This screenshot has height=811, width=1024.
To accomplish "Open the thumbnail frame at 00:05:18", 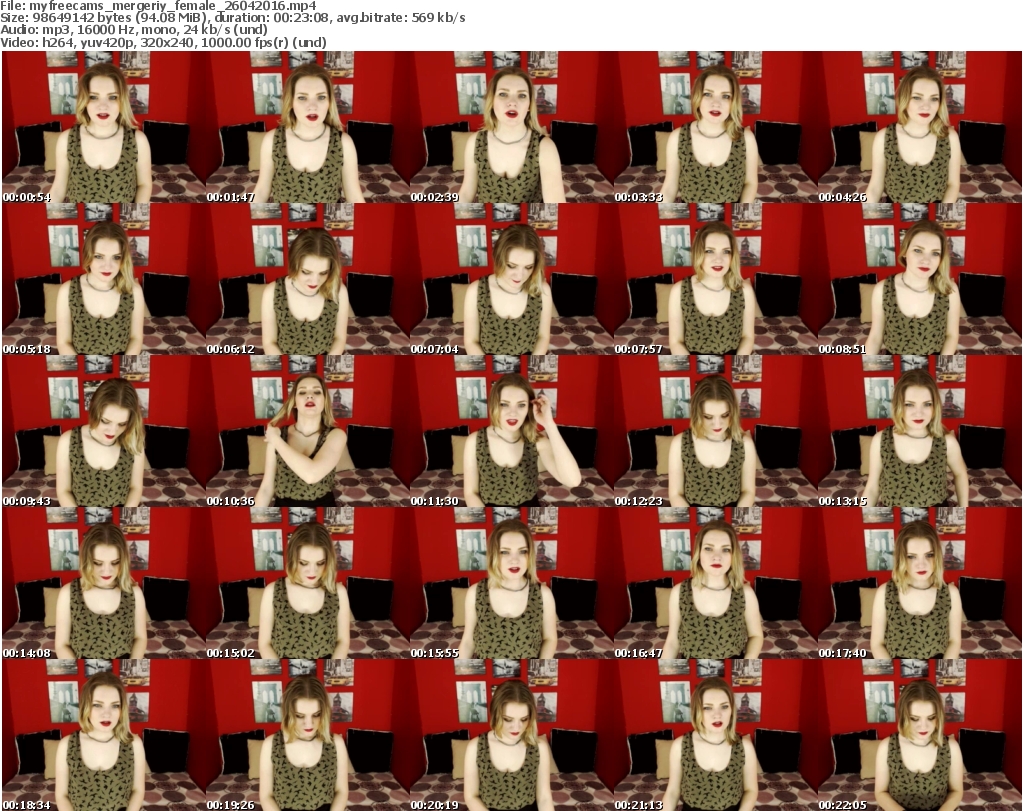I will click(104, 279).
